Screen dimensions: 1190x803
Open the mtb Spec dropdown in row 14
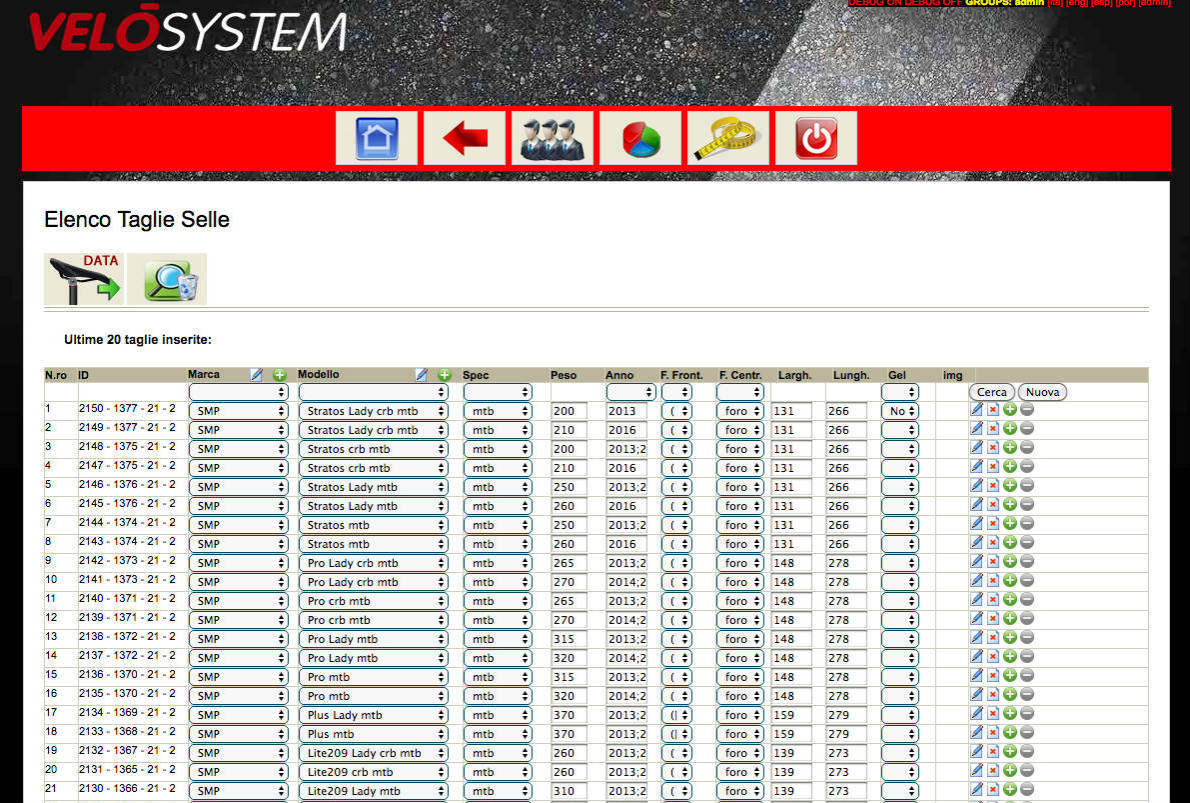coord(497,658)
